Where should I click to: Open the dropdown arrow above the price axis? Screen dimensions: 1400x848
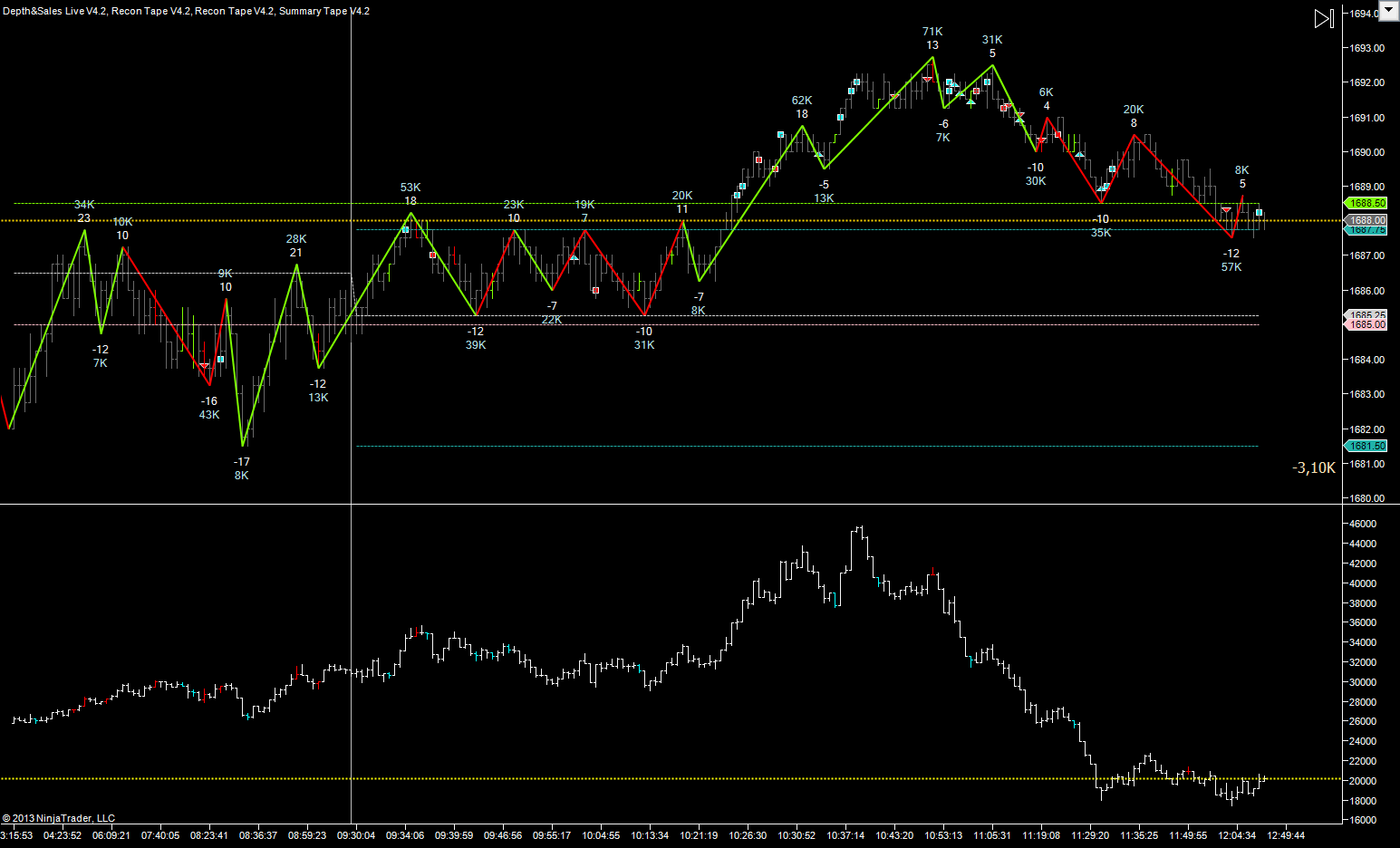[x=1387, y=11]
